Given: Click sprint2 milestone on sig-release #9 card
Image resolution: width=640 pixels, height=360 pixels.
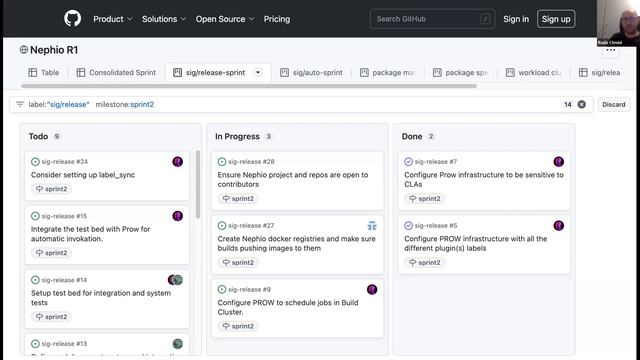Looking at the screenshot, I should pyautogui.click(x=238, y=326).
